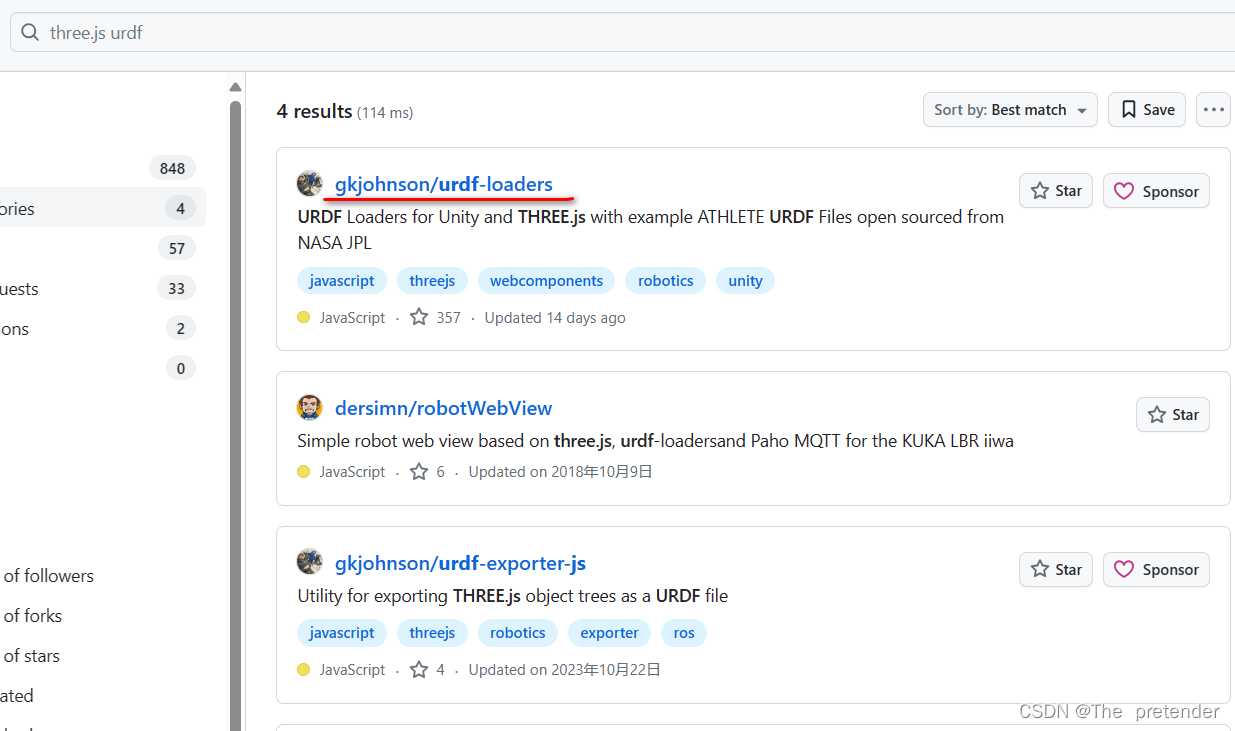Select the javascript topic under urdf-exporter-js
The width and height of the screenshot is (1235, 731).
click(x=342, y=633)
